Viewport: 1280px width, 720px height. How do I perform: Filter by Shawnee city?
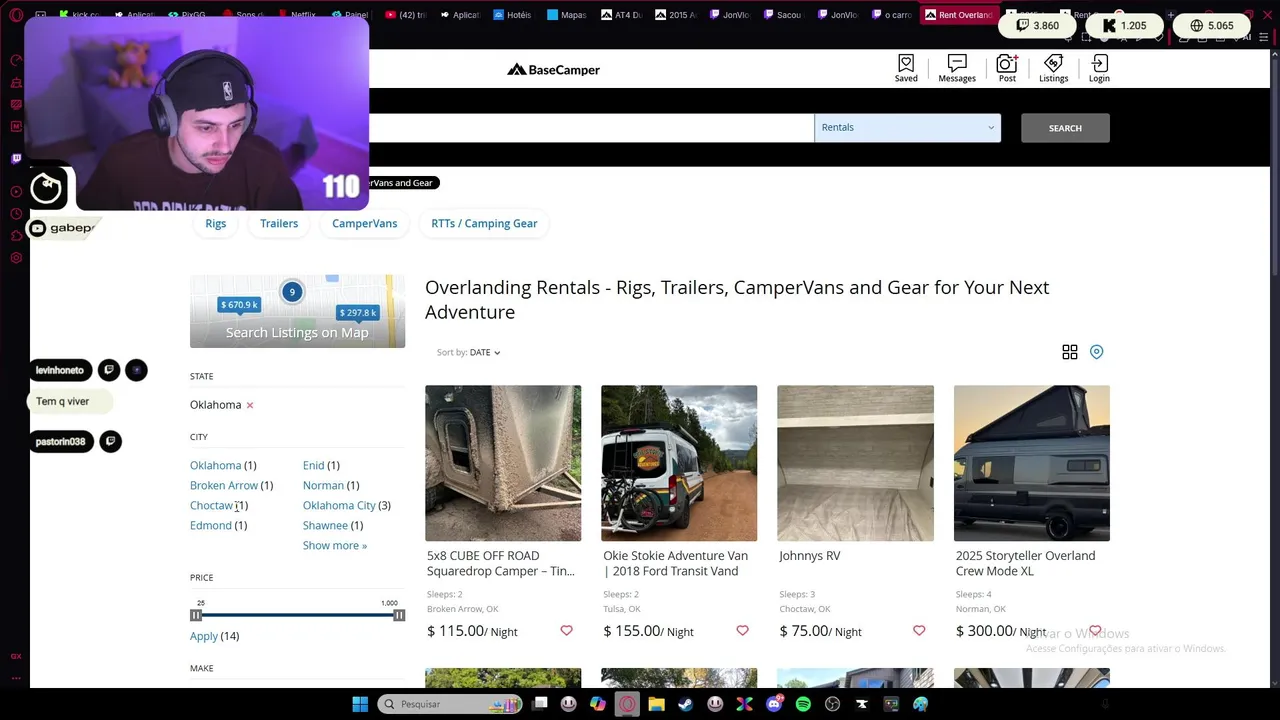click(325, 525)
